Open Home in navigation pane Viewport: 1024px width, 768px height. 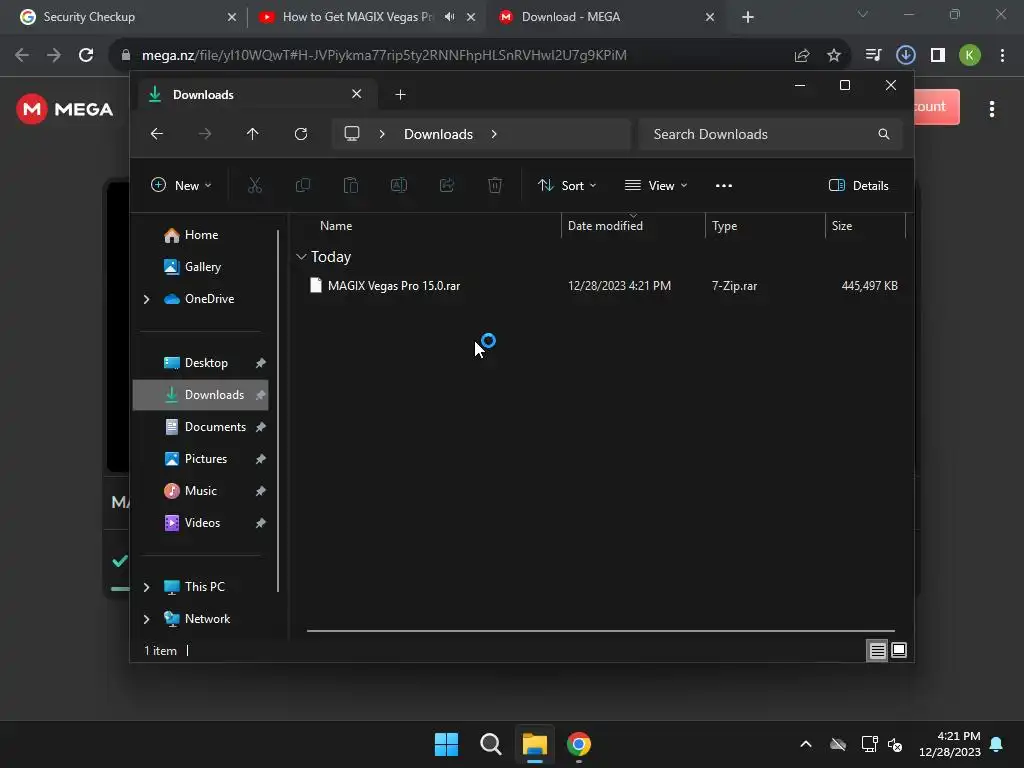coord(201,235)
